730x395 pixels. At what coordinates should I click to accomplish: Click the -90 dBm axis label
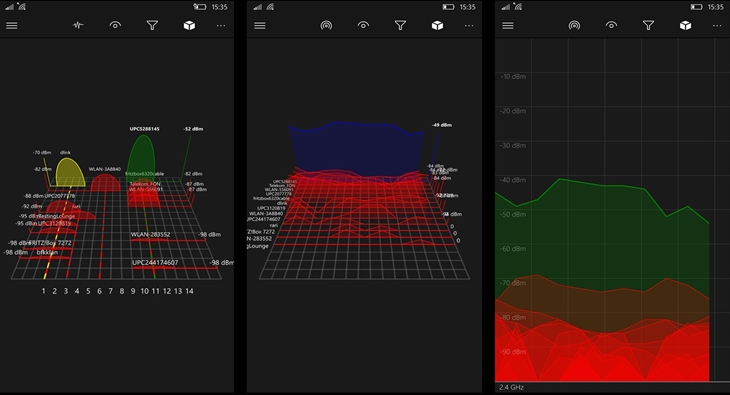point(513,352)
